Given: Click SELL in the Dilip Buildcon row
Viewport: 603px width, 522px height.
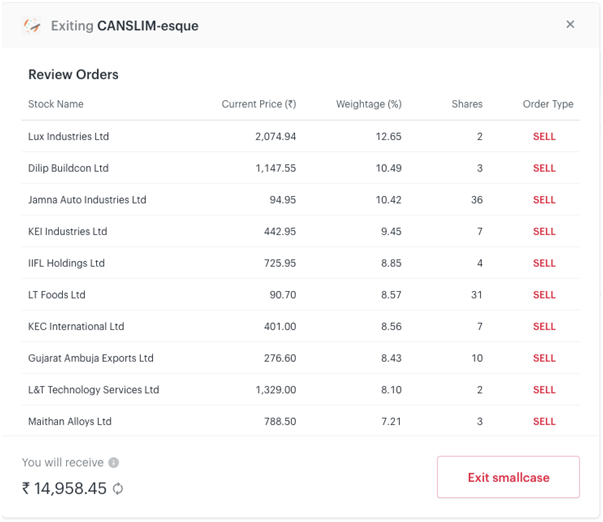Looking at the screenshot, I should point(544,168).
